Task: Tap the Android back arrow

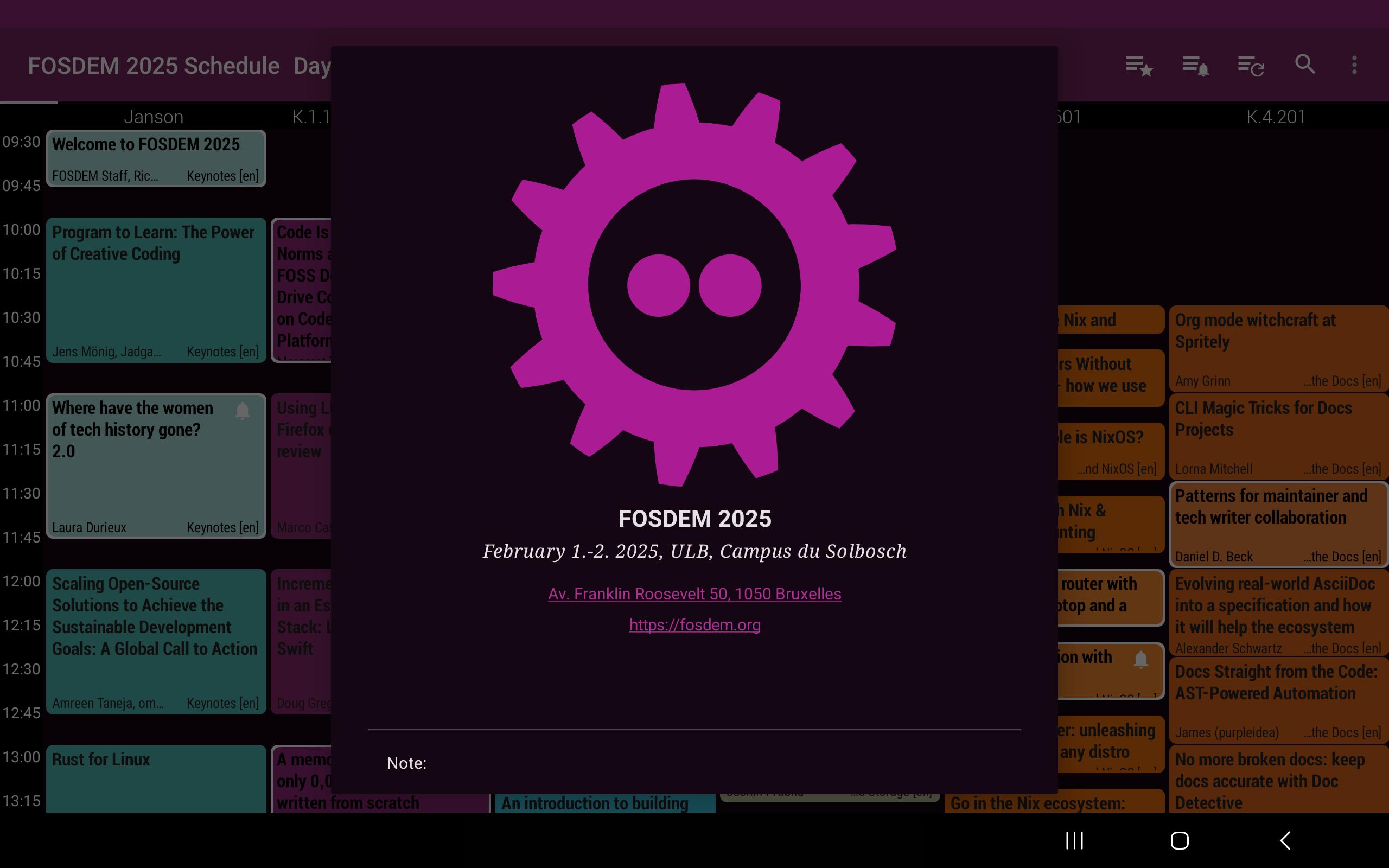Action: 1284,840
